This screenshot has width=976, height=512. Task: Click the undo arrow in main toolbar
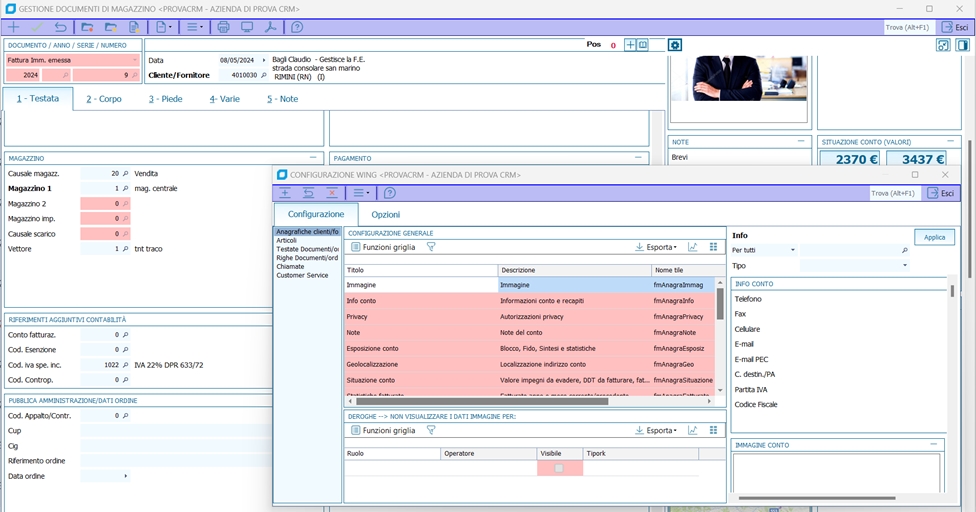click(x=60, y=27)
